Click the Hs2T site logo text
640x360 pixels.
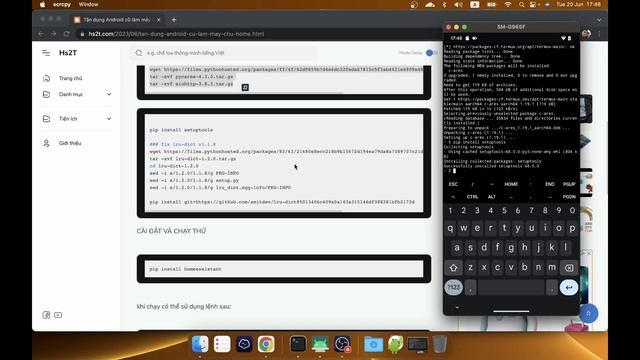68,53
